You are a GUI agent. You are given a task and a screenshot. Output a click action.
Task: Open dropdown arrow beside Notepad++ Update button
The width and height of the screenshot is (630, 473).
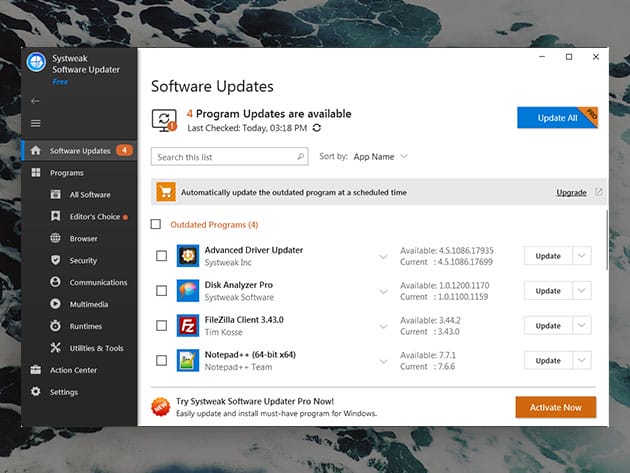click(x=581, y=360)
